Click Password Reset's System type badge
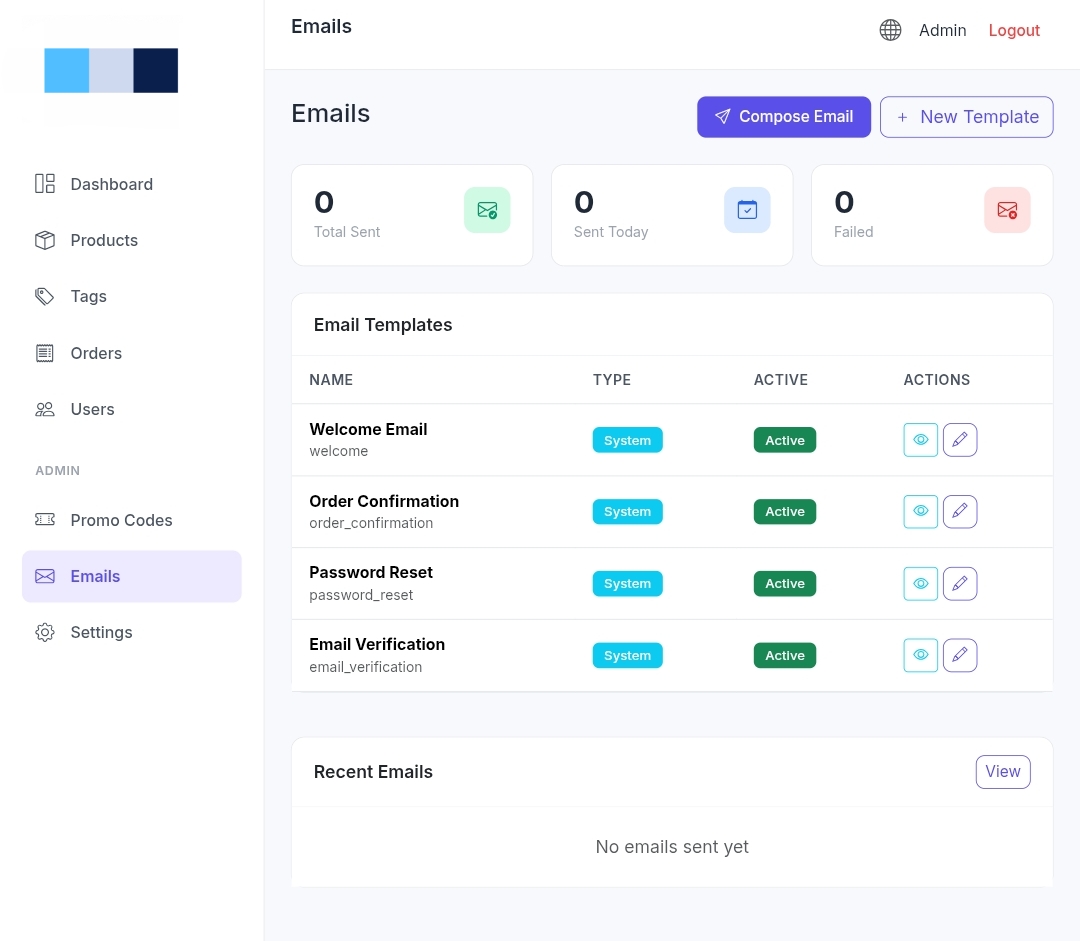Image resolution: width=1080 pixels, height=941 pixels. 627,583
